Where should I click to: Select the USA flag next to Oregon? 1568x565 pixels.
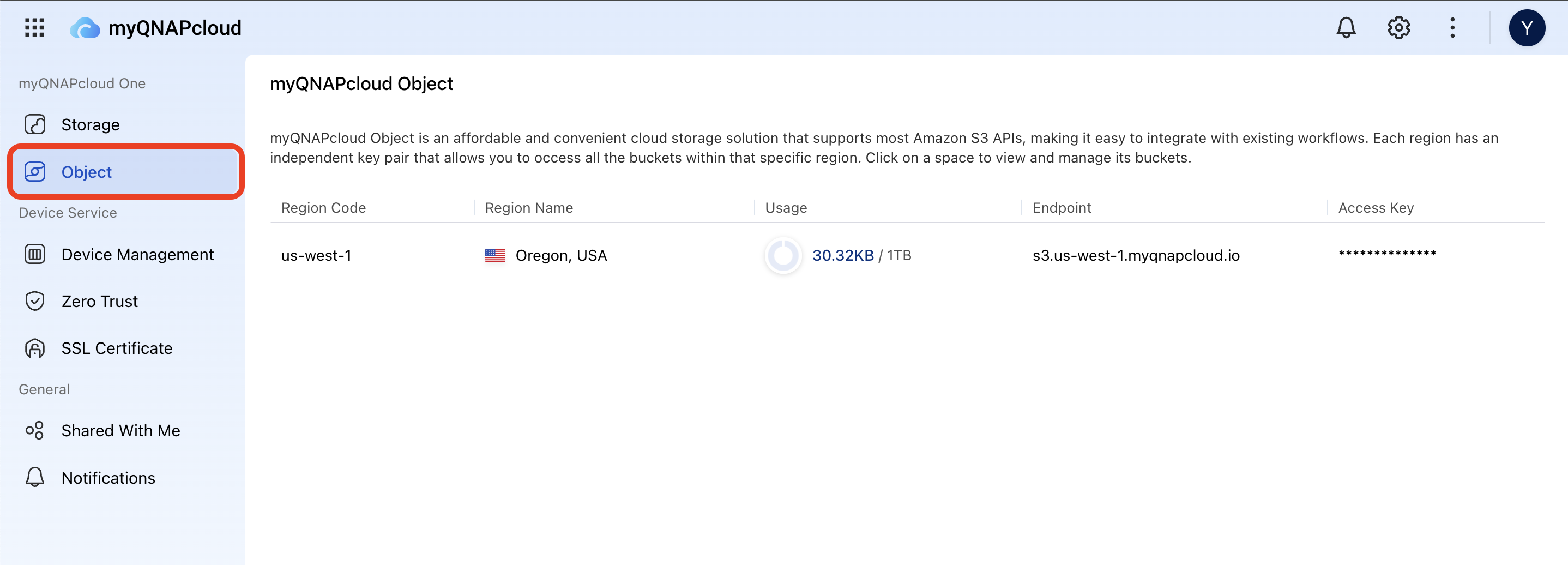pos(495,255)
